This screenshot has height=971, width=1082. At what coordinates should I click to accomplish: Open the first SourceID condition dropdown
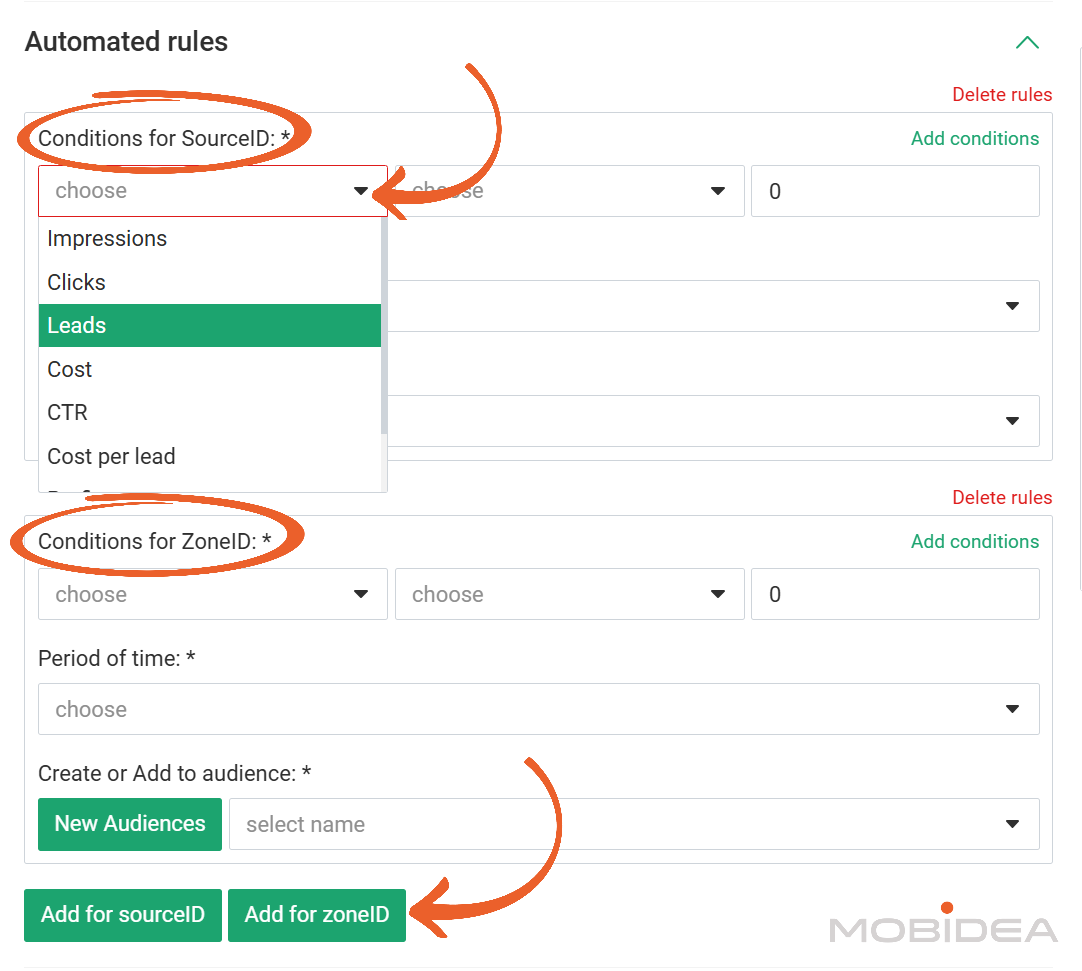pos(213,191)
